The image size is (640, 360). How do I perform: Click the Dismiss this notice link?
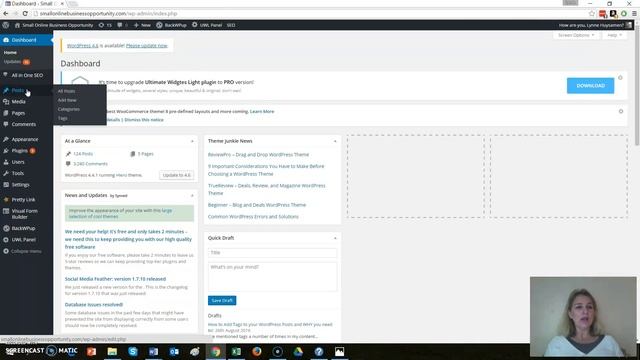click(x=144, y=120)
